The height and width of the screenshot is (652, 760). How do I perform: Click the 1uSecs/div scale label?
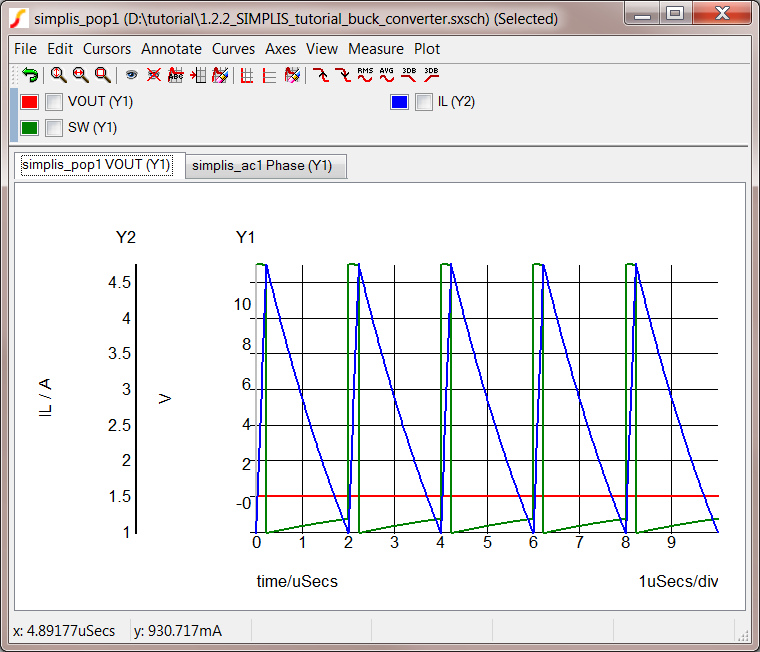[x=679, y=581]
